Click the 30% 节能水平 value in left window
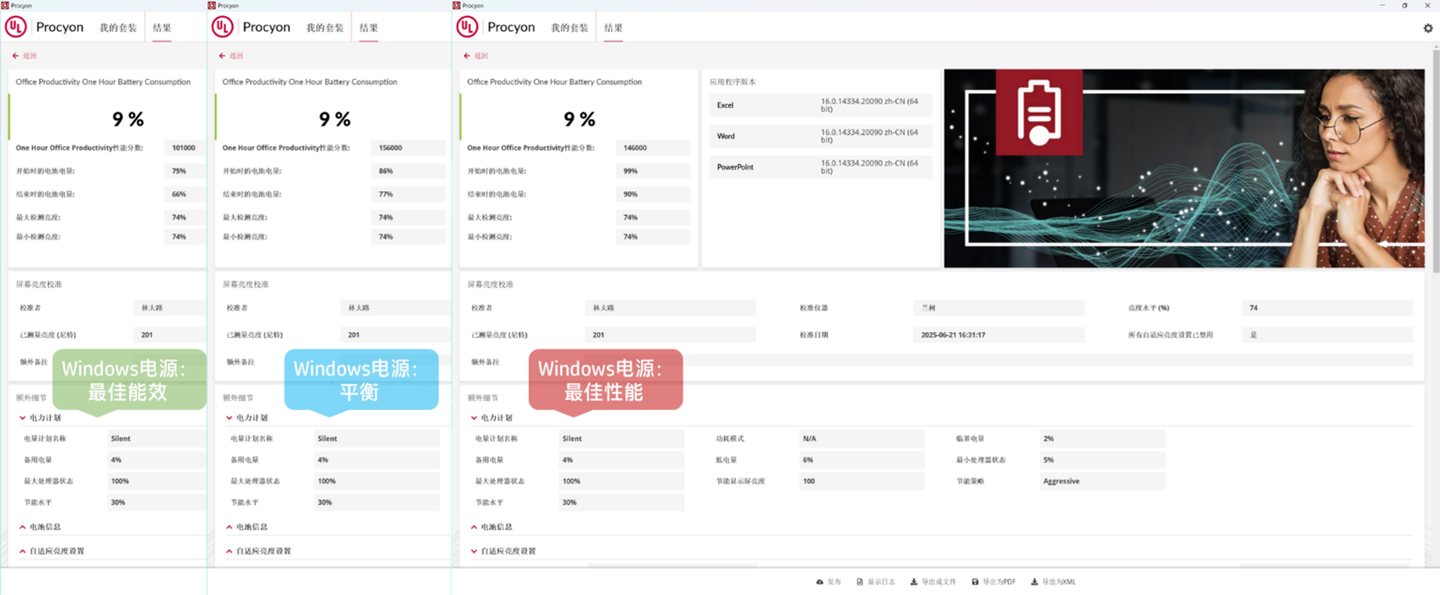This screenshot has width=1440, height=595. click(x=156, y=502)
